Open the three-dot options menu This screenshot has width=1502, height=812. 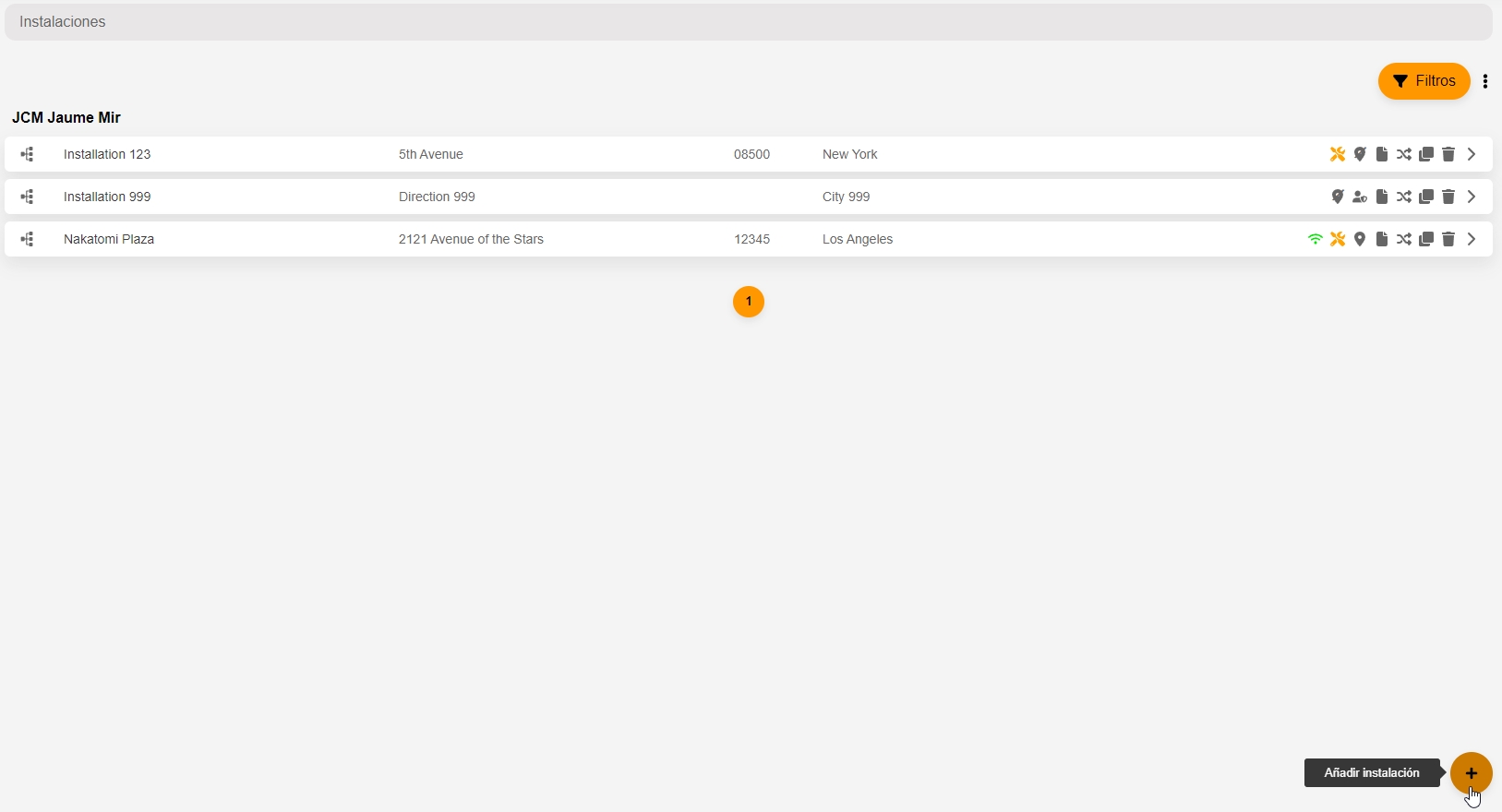1485,81
